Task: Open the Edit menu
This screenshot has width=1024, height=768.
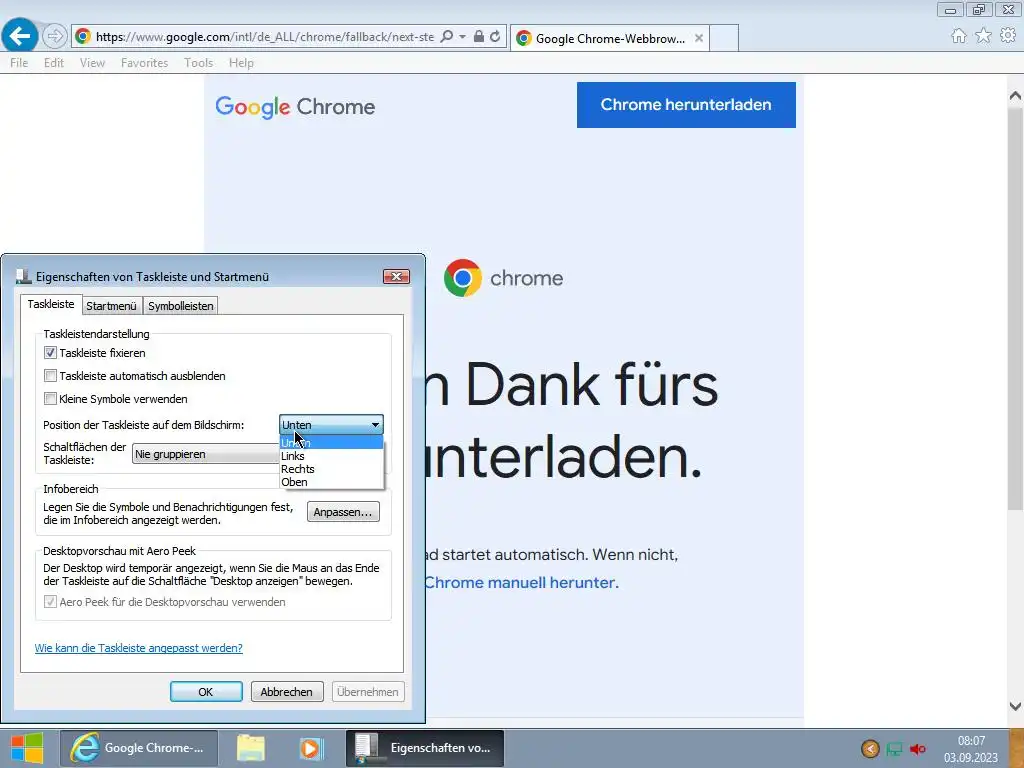Action: (x=54, y=63)
